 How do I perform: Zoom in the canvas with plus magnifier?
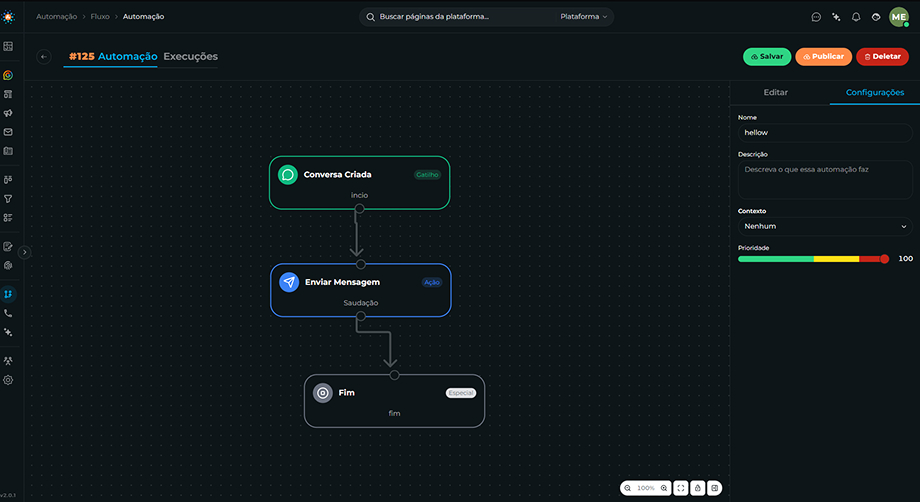pyautogui.click(x=664, y=488)
